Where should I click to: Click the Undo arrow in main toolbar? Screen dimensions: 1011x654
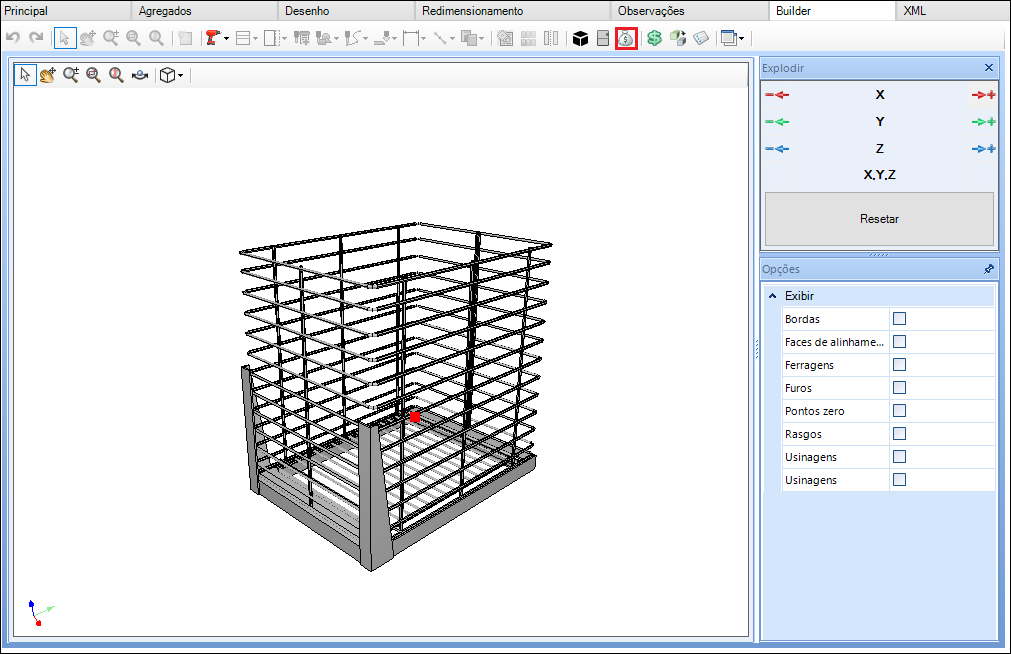(13, 38)
